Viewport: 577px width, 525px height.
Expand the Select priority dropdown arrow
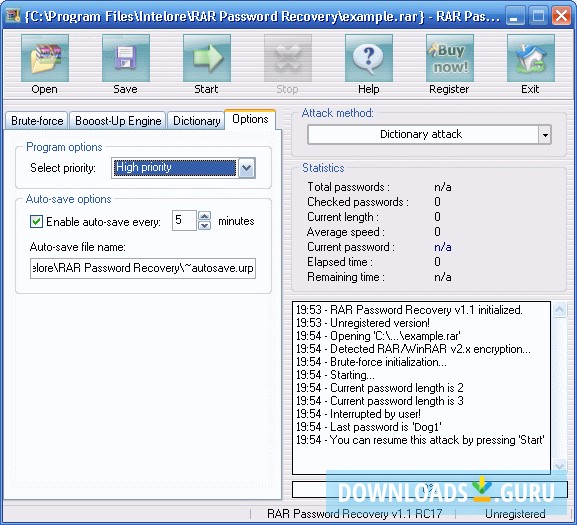pyautogui.click(x=247, y=168)
